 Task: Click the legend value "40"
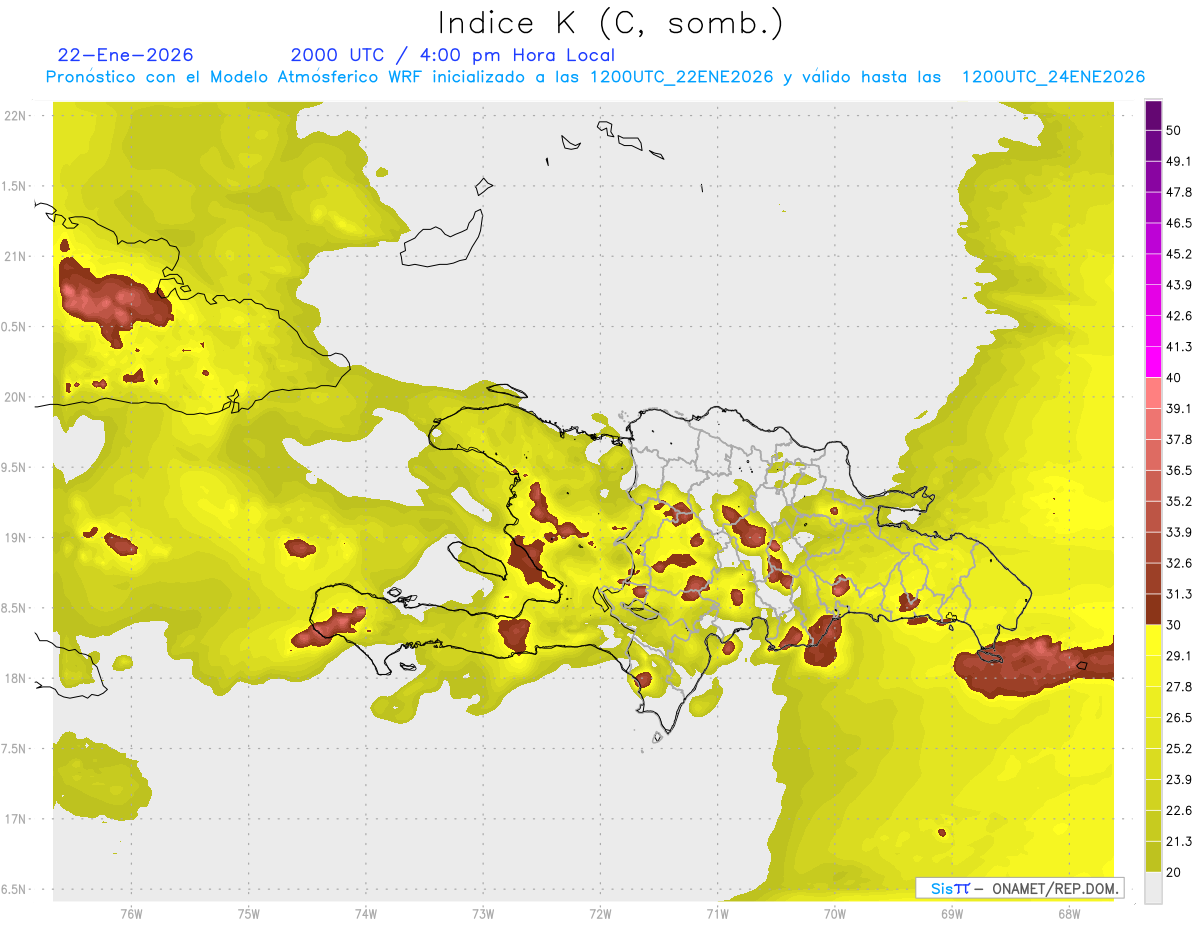(1174, 378)
